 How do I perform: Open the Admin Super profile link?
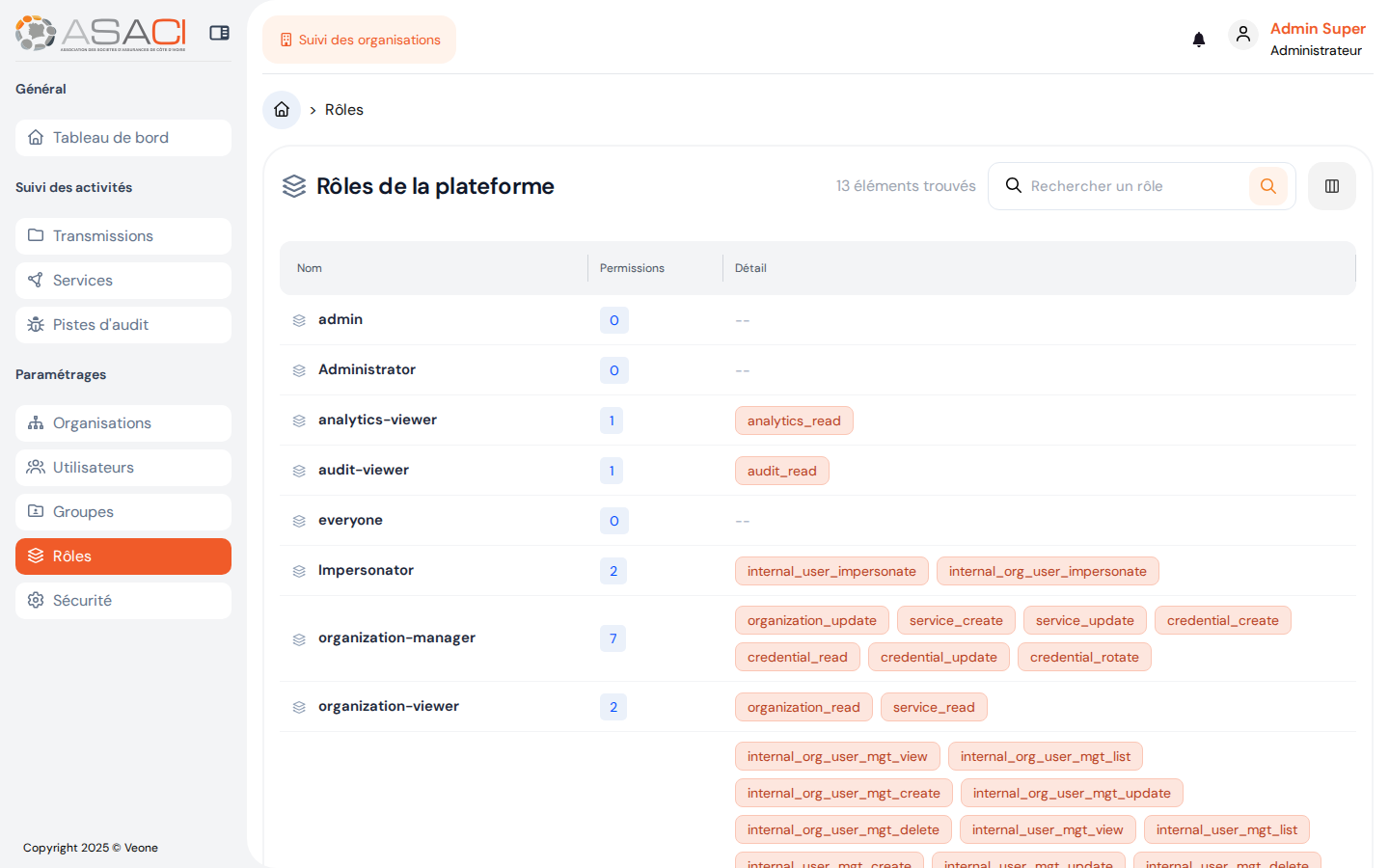(1318, 28)
